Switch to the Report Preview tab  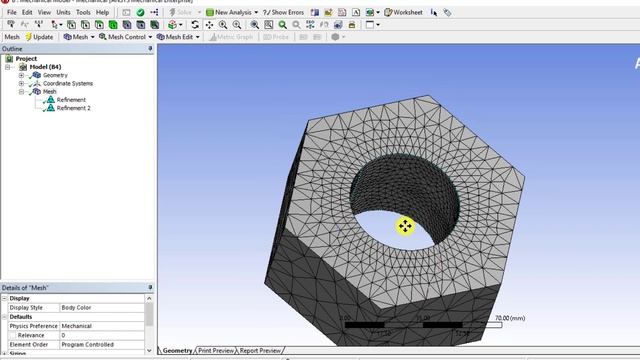point(260,351)
